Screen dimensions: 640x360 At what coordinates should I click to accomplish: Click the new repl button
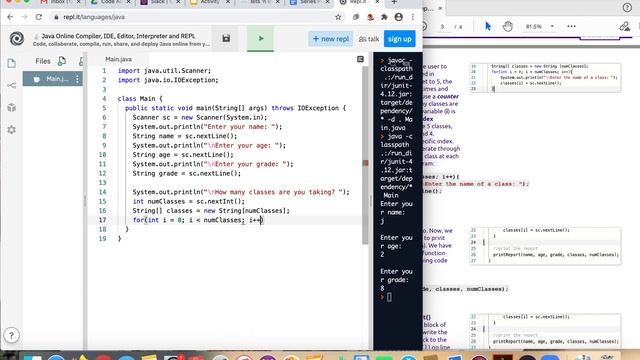click(x=331, y=39)
